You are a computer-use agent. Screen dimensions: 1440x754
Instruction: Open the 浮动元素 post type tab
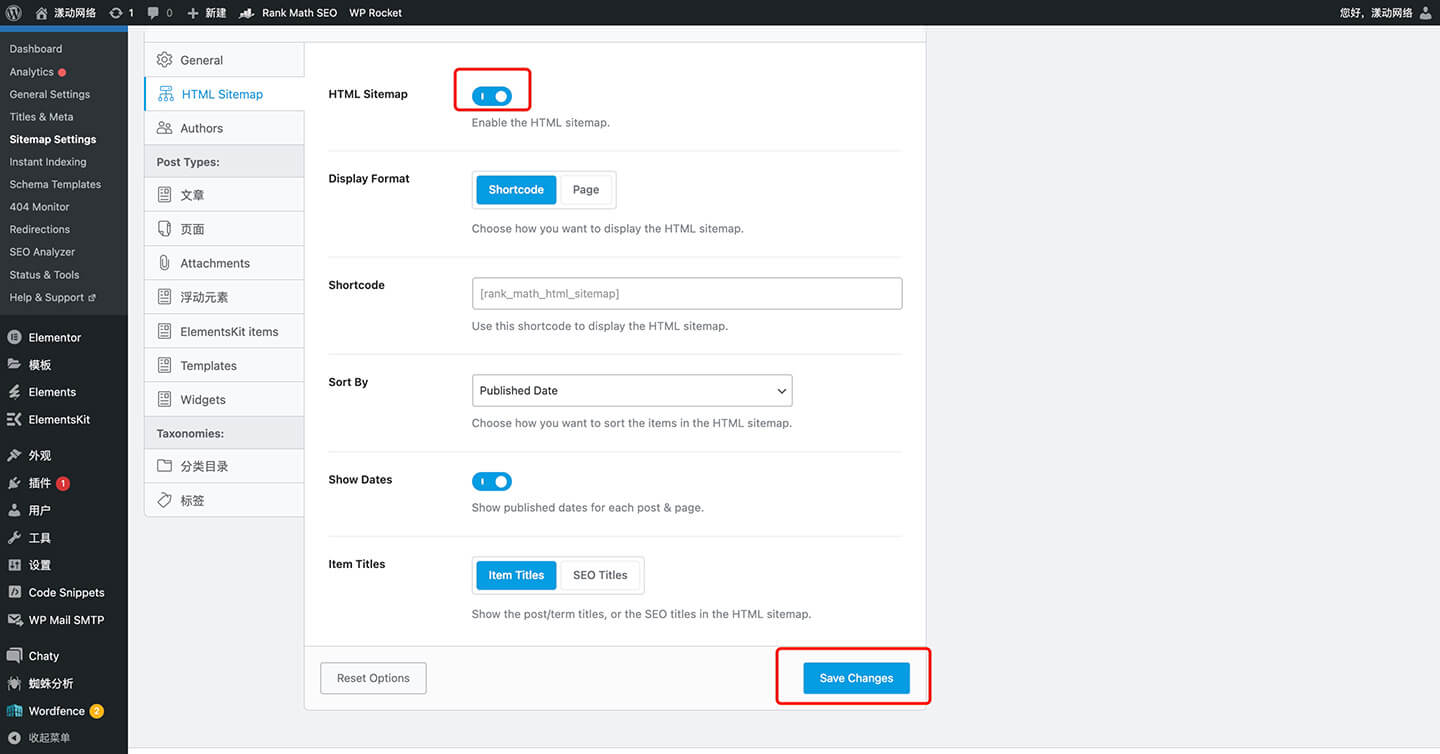coord(224,297)
